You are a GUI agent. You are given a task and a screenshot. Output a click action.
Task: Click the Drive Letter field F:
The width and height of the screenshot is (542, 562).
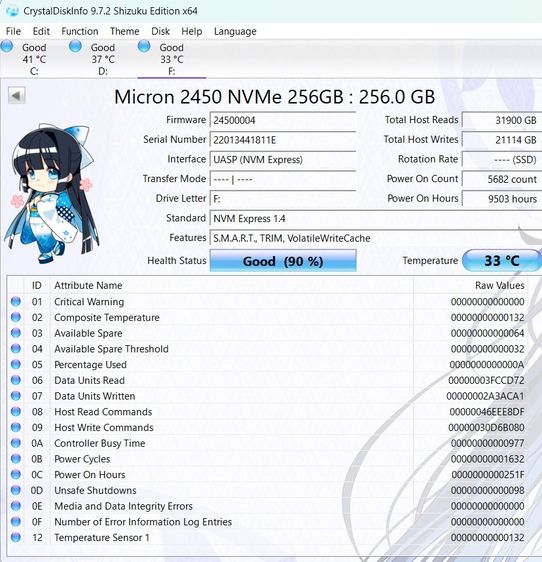click(283, 199)
